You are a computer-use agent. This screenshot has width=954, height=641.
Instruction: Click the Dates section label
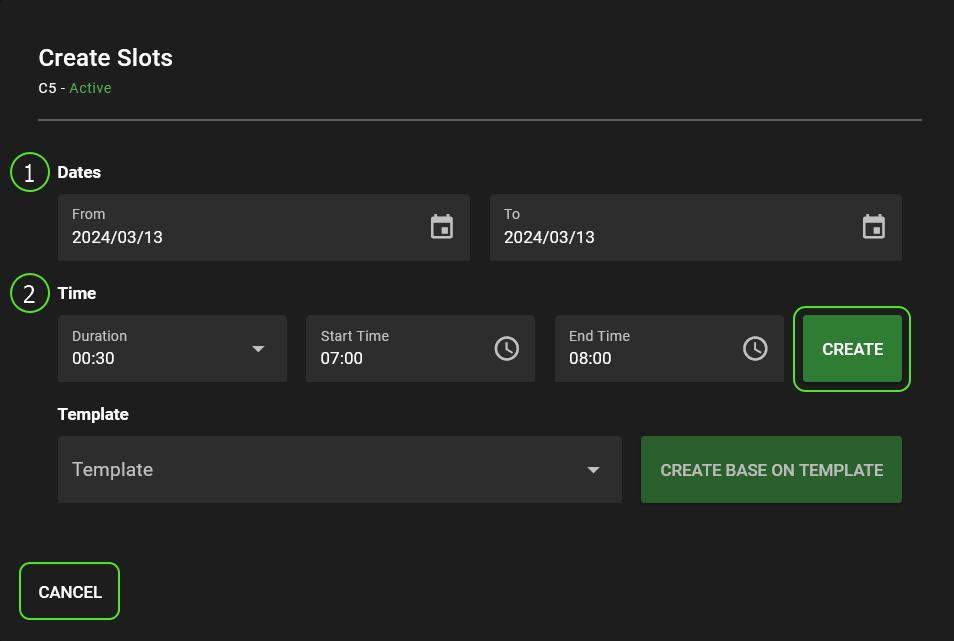79,172
